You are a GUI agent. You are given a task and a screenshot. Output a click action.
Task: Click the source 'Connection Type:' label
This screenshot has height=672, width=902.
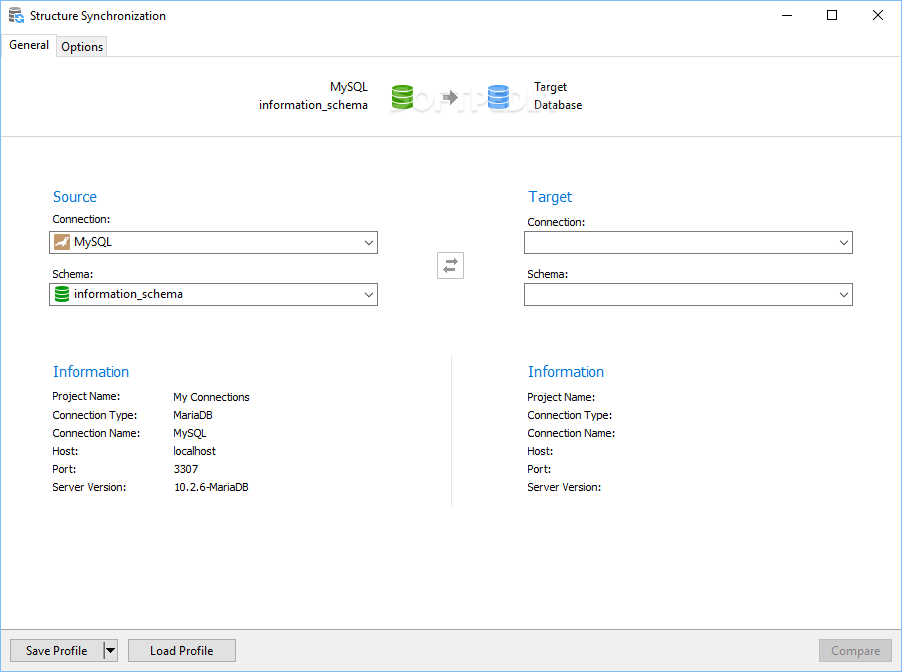point(95,415)
